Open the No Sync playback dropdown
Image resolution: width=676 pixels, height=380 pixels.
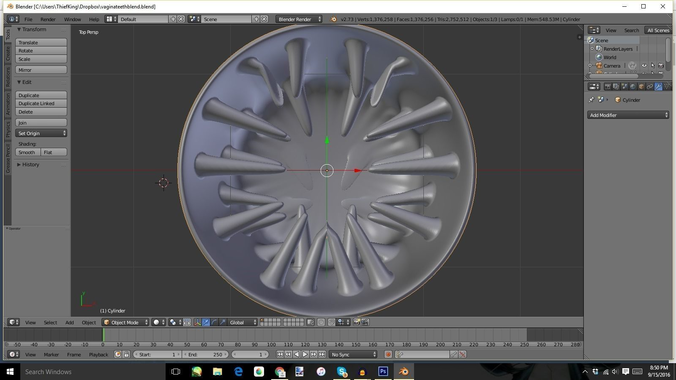tap(353, 354)
